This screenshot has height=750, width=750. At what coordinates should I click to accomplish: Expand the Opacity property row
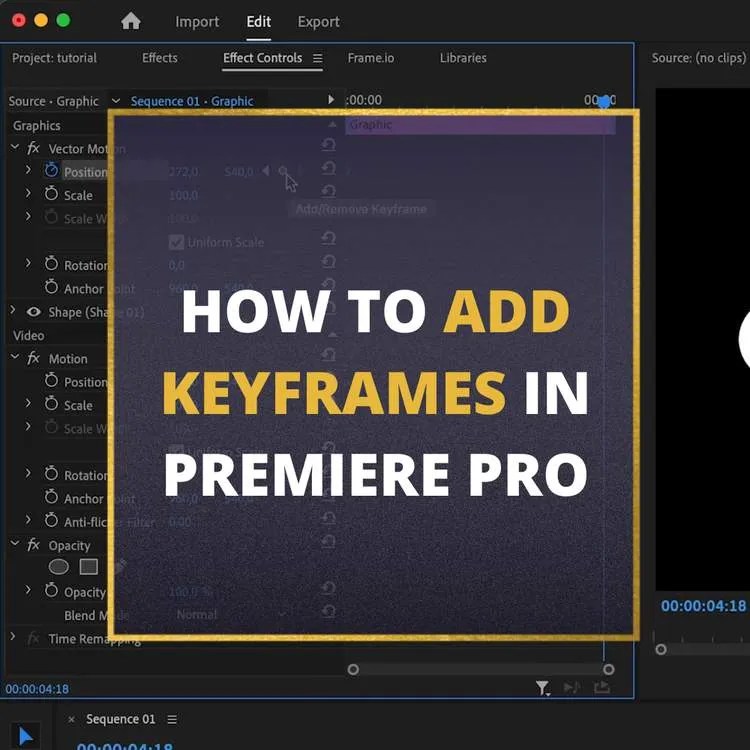[28, 590]
